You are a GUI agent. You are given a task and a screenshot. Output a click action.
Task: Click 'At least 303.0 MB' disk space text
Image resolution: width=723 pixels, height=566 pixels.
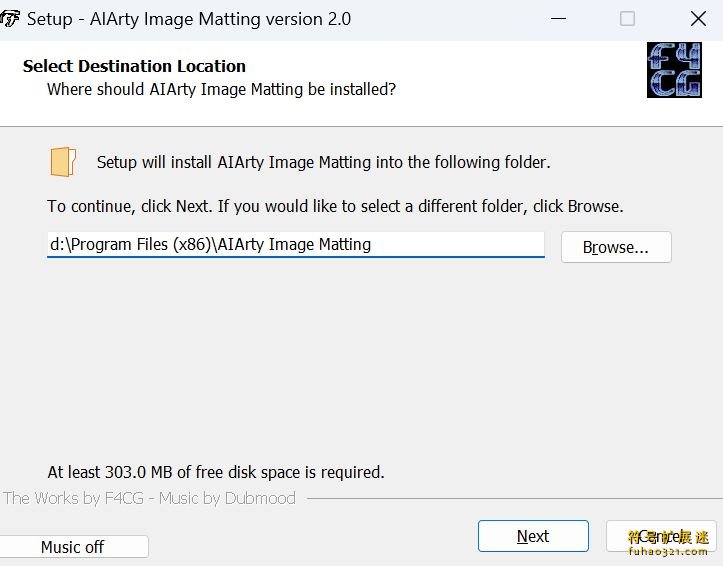216,472
